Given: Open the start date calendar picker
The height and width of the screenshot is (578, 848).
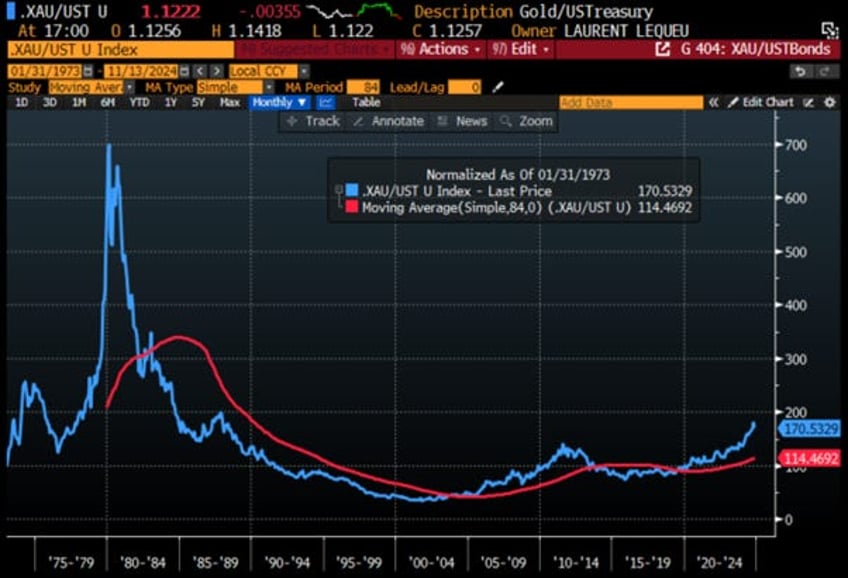Looking at the screenshot, I should 89,71.
